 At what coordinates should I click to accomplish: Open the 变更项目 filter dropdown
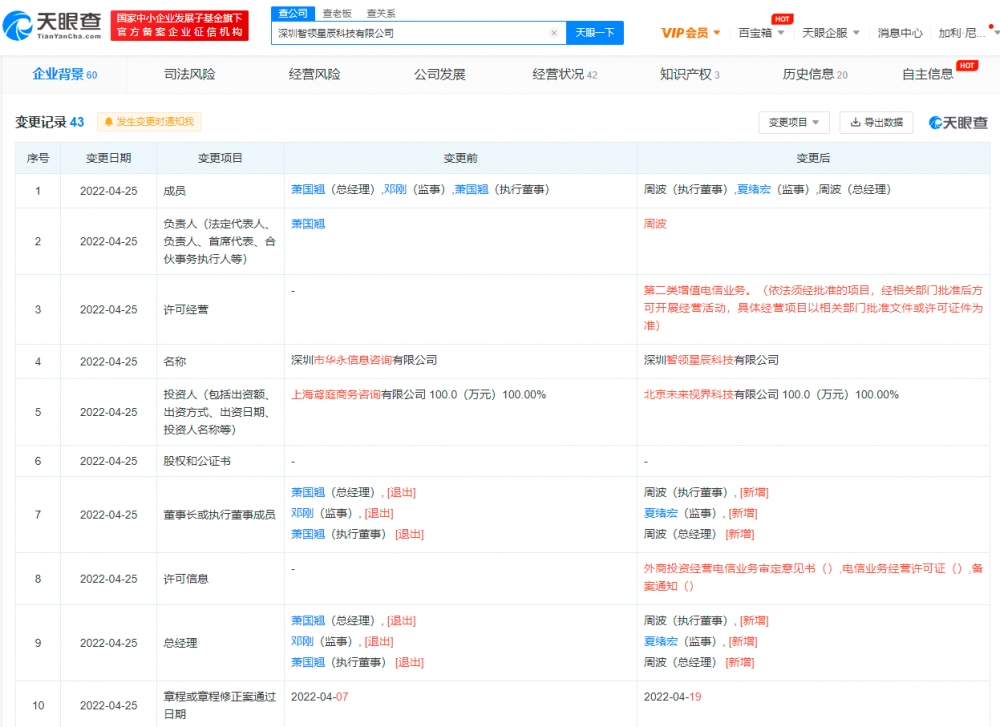pyautogui.click(x=793, y=122)
